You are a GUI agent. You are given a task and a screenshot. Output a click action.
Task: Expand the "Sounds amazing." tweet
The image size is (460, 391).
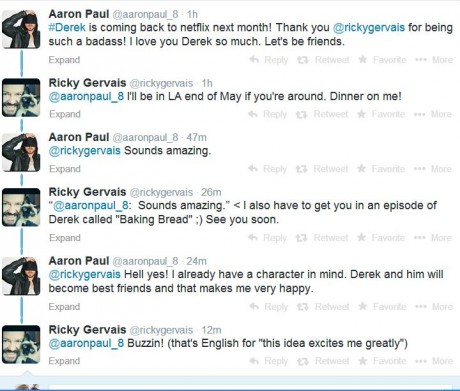[x=65, y=169]
